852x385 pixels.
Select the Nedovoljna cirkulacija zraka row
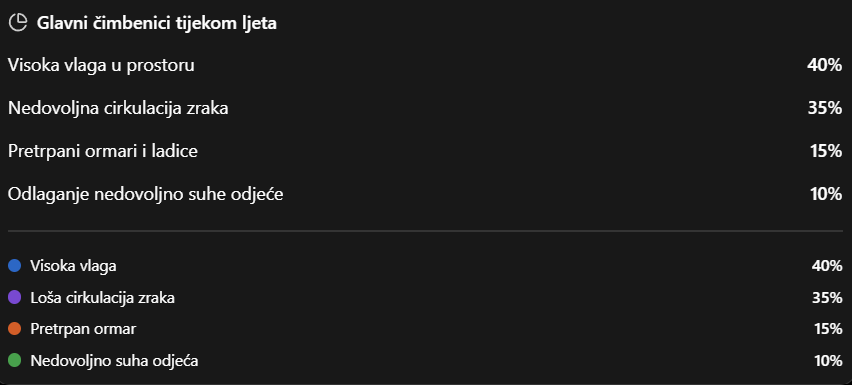tap(425, 108)
